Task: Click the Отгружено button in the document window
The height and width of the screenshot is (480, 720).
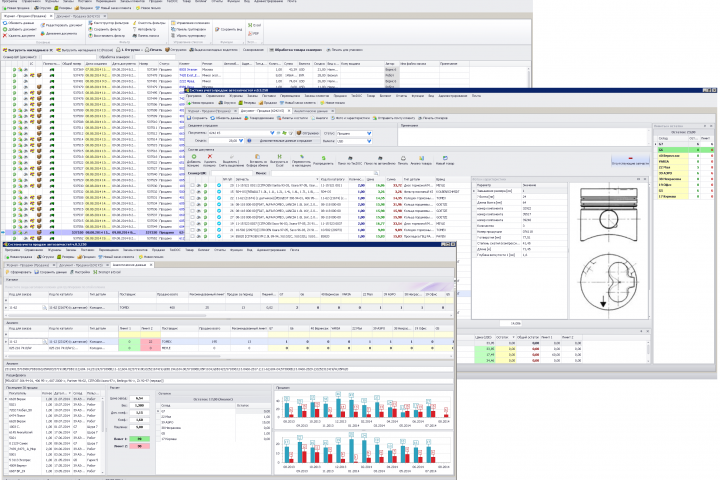Action: click(x=308, y=133)
